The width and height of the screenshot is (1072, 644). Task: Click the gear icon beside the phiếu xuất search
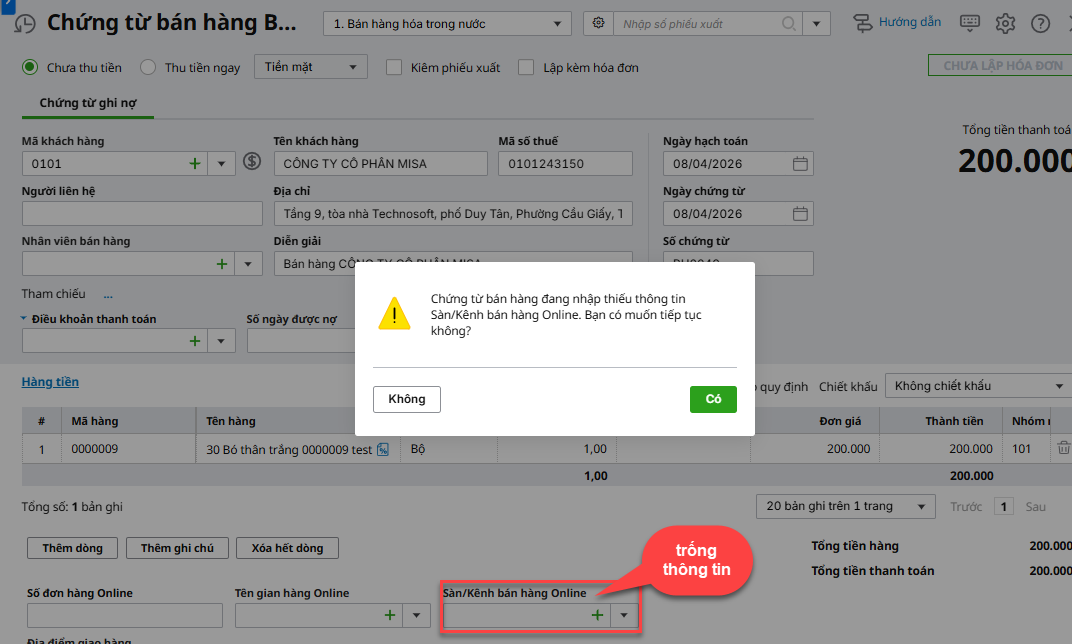[x=599, y=23]
